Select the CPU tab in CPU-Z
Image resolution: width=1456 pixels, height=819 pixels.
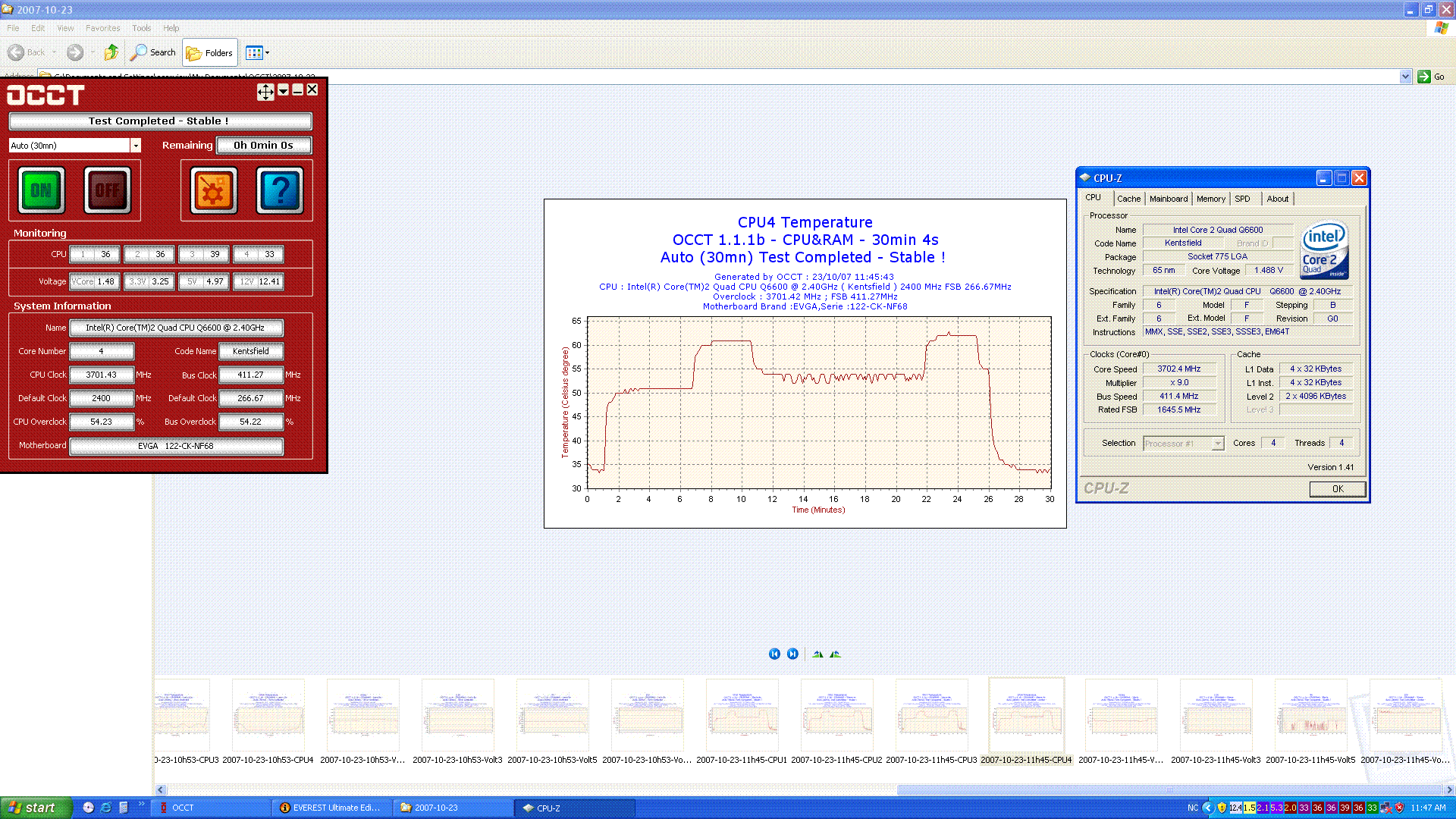point(1094,197)
